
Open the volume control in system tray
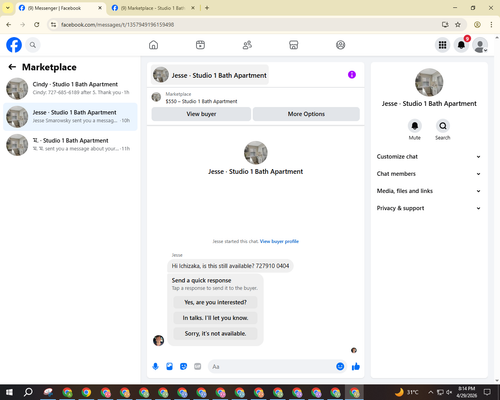pos(449,392)
